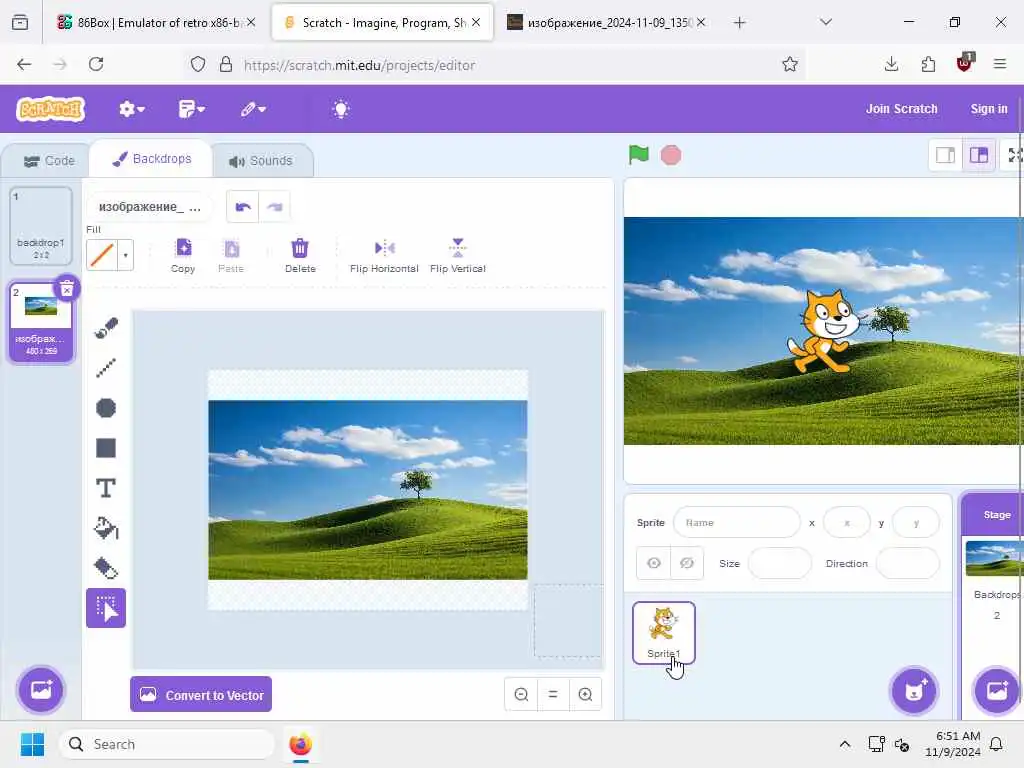
Task: Open the File menu dropdown
Action: [x=191, y=109]
